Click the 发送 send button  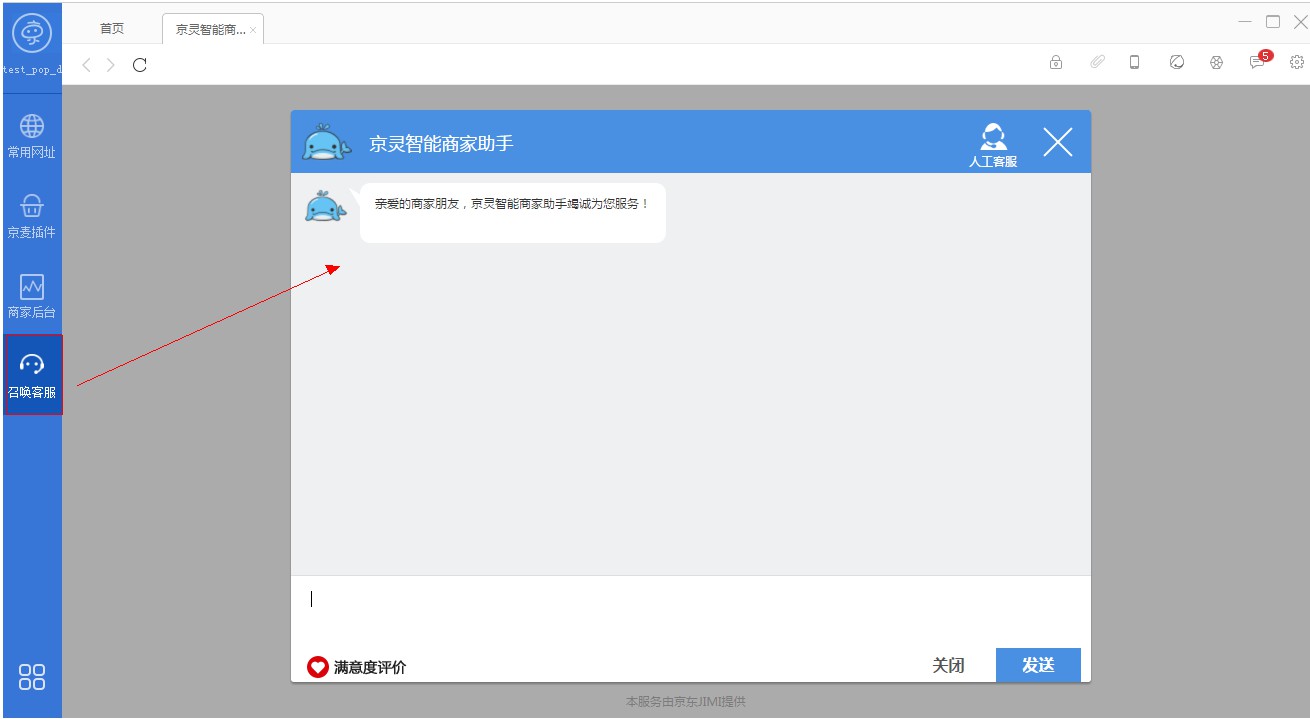pos(1038,665)
